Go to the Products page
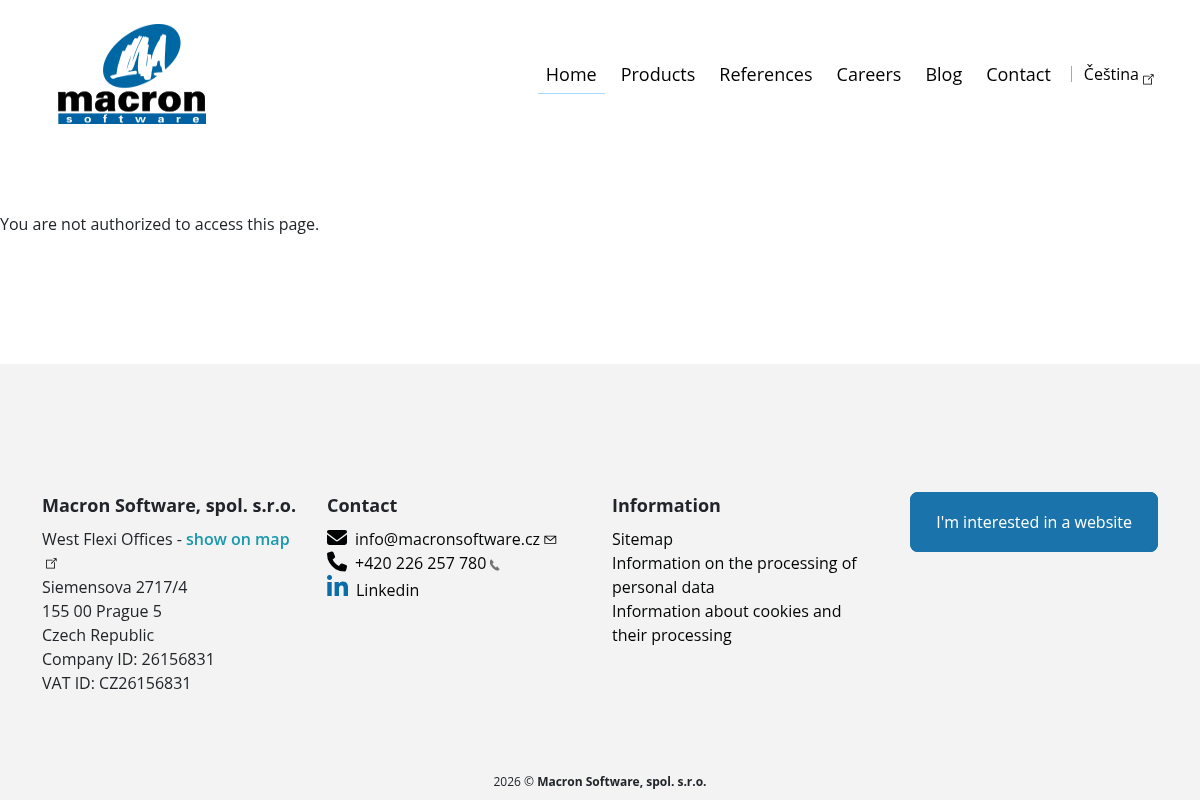 tap(658, 74)
